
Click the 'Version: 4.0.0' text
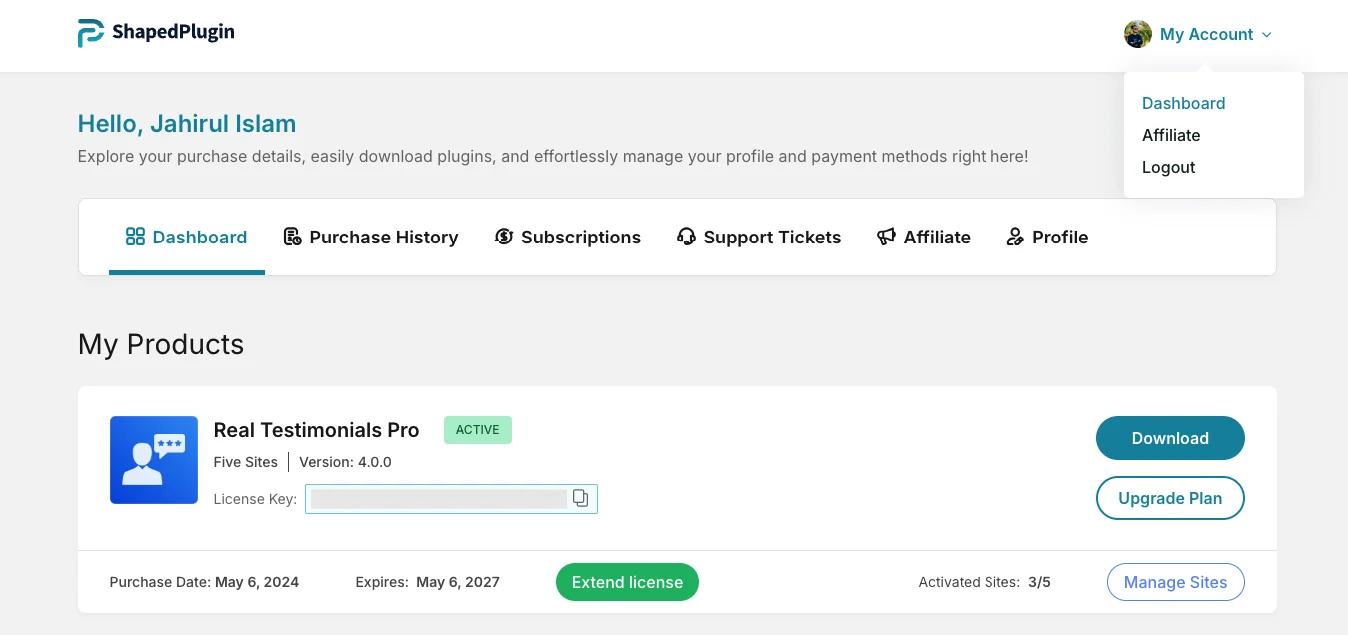tap(345, 462)
